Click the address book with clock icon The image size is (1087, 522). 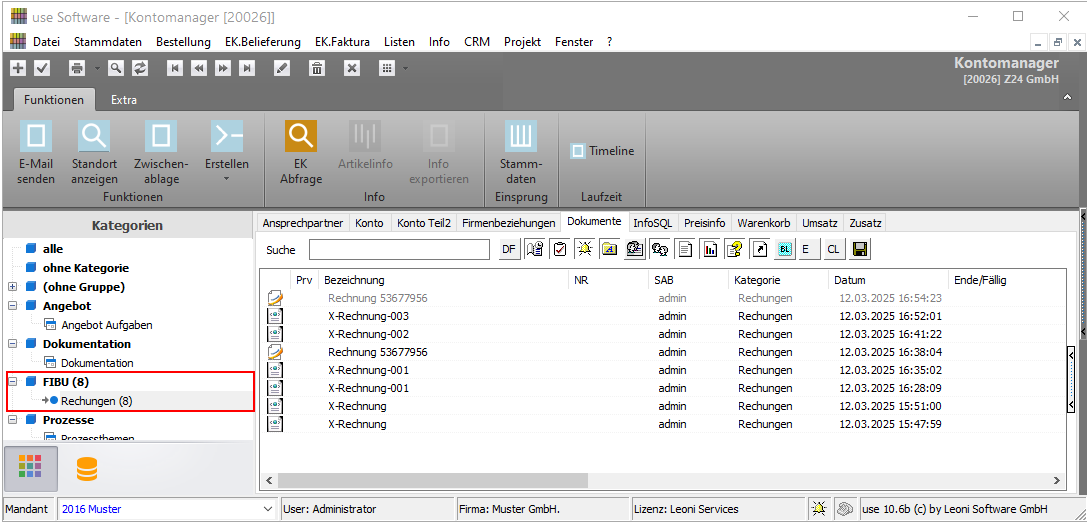pos(534,250)
